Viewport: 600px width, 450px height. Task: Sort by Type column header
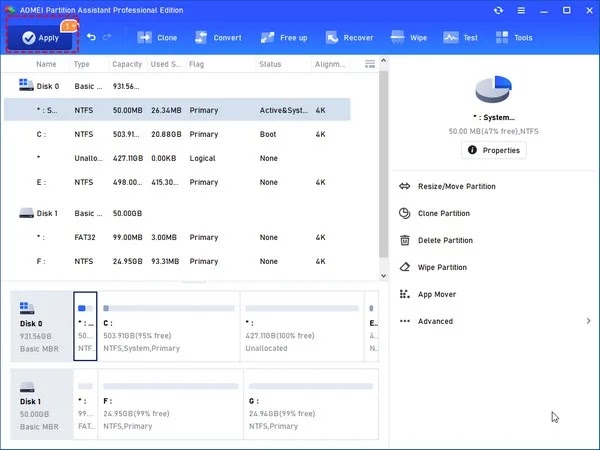point(82,64)
